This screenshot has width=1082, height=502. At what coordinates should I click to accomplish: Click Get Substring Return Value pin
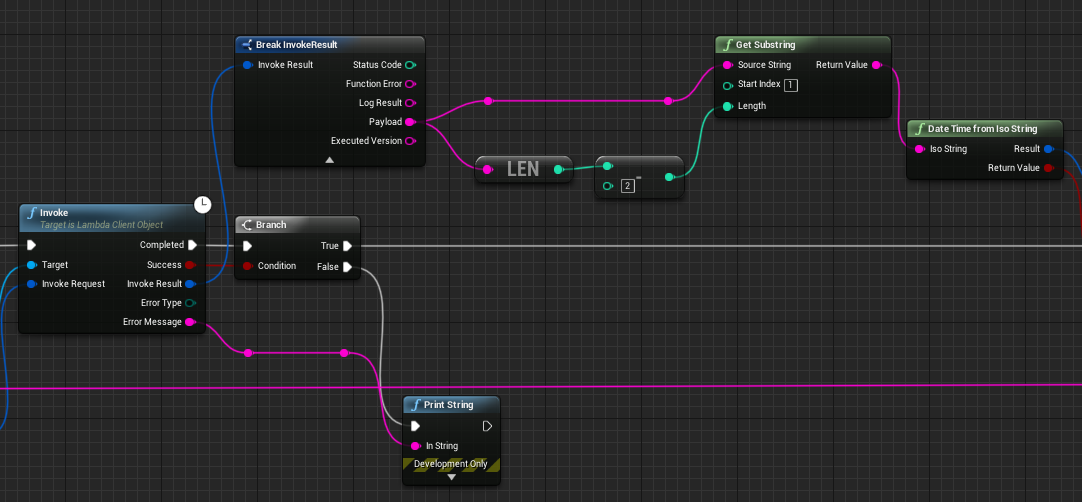pos(876,65)
